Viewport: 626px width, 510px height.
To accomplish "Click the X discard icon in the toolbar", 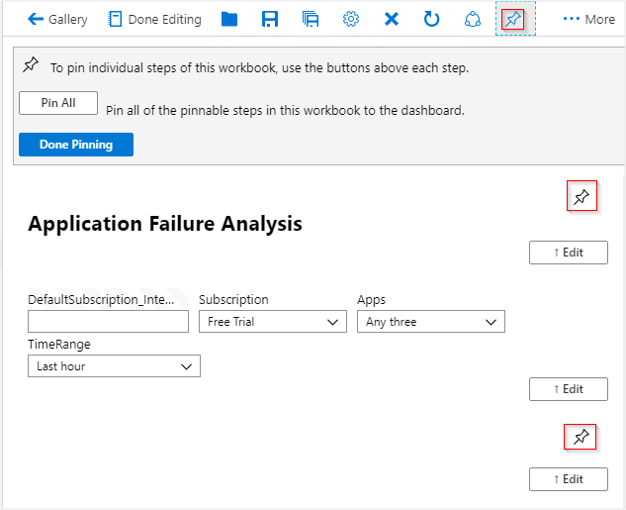I will tap(391, 19).
